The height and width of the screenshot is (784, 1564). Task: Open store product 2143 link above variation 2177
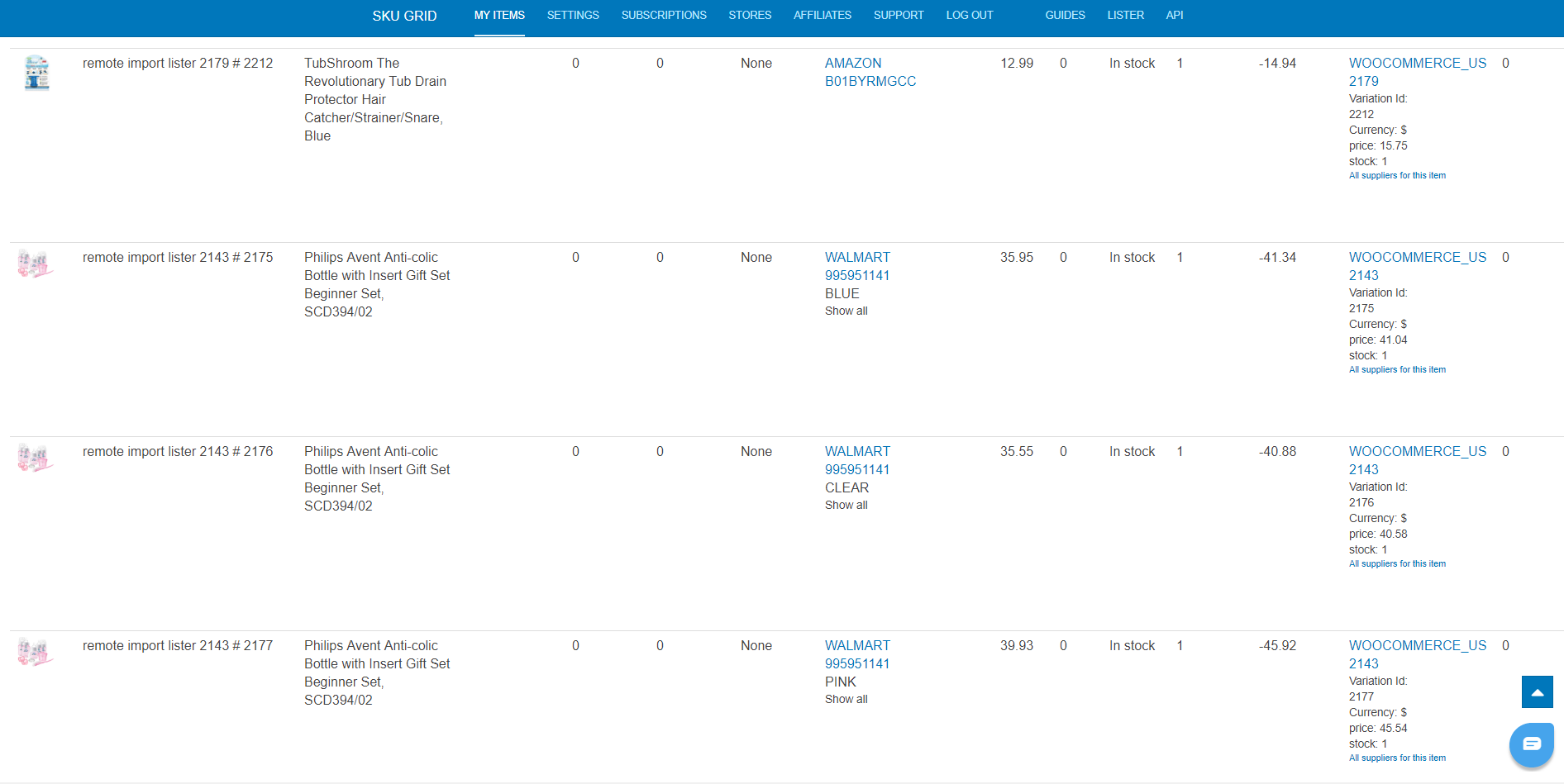click(x=1364, y=663)
